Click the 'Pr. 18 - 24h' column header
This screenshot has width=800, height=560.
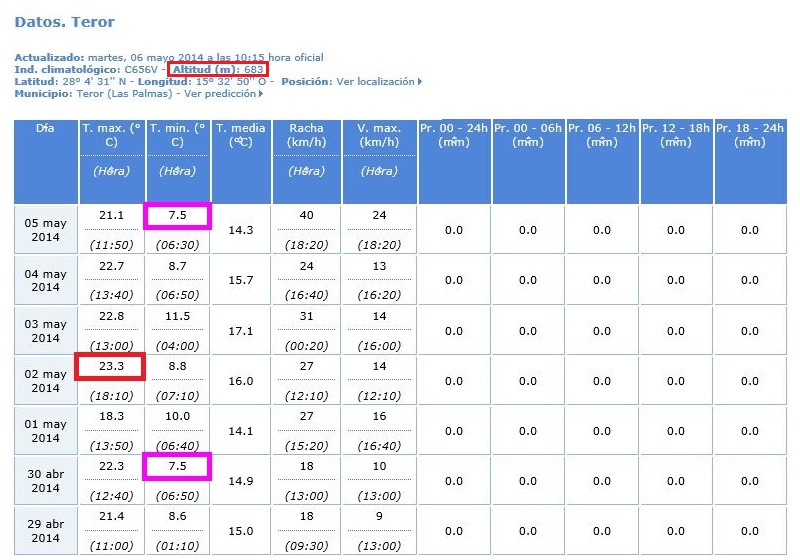point(749,135)
